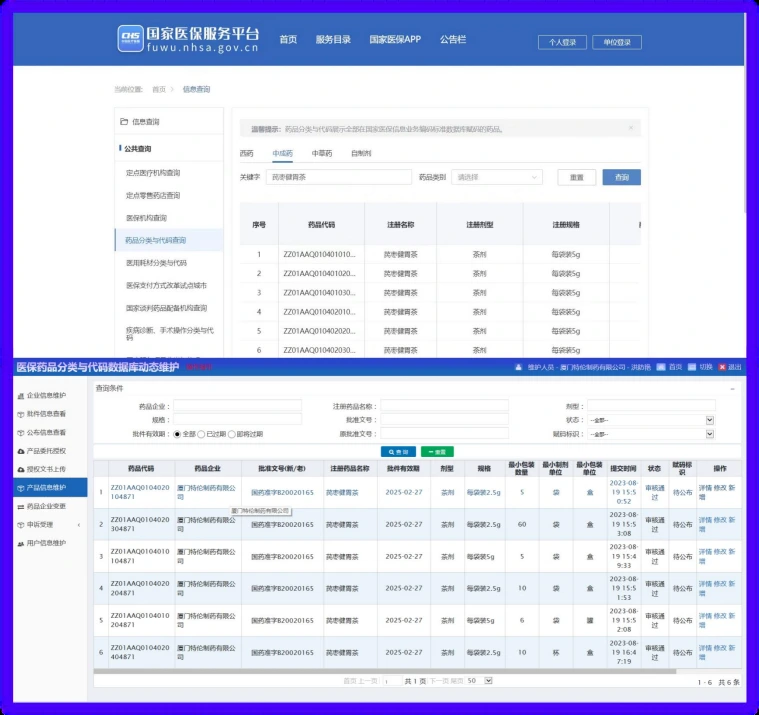Collapse the 查询条件 panel with the minus icon
This screenshot has height=715, width=759.
pyautogui.click(x=732, y=389)
